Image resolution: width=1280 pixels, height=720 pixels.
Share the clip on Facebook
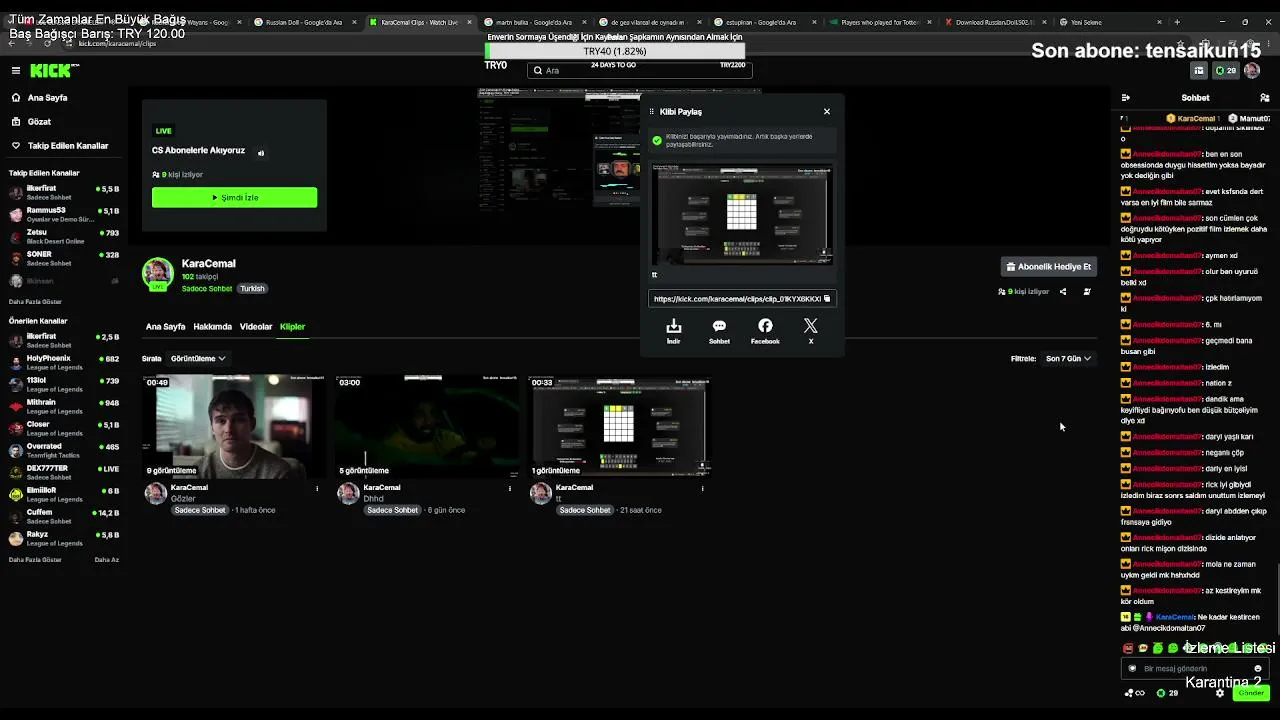pyautogui.click(x=765, y=331)
